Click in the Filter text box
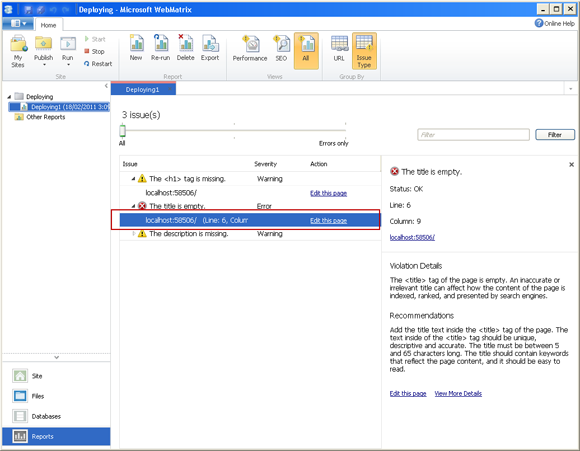This screenshot has height=451, width=580. coord(473,135)
